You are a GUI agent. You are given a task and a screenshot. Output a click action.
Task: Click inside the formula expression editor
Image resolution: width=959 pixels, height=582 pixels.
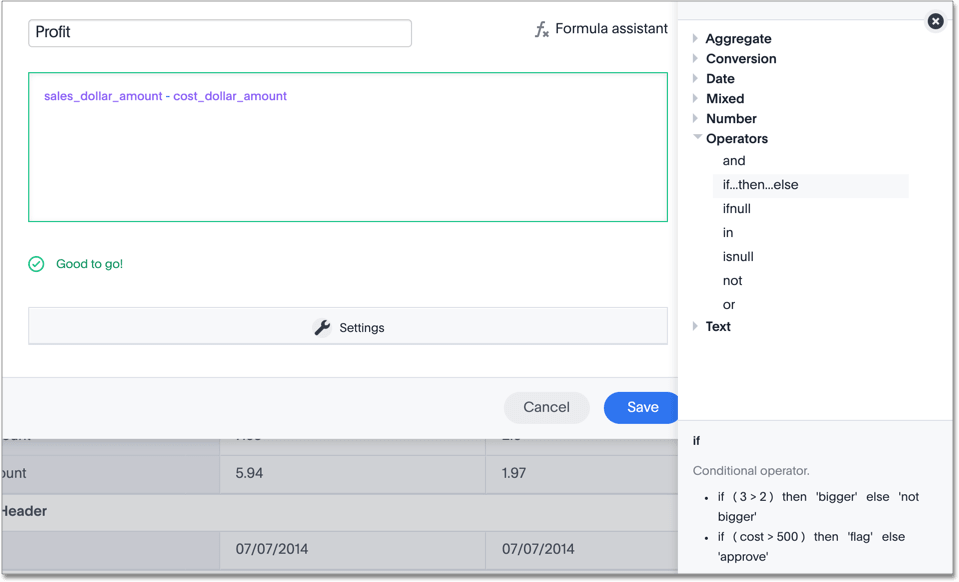pyautogui.click(x=347, y=160)
